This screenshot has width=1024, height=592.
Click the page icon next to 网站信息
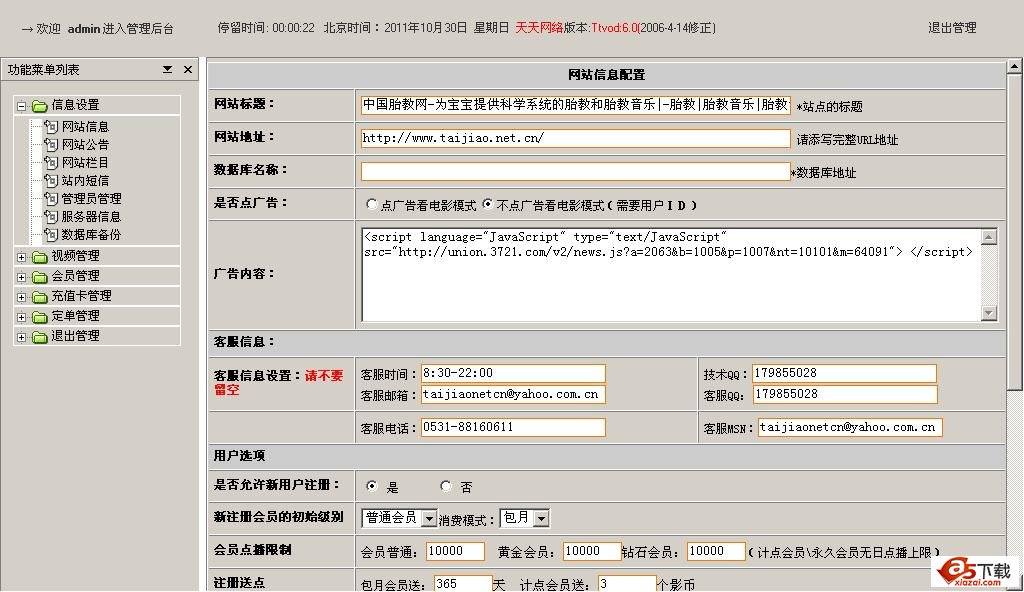click(x=51, y=126)
